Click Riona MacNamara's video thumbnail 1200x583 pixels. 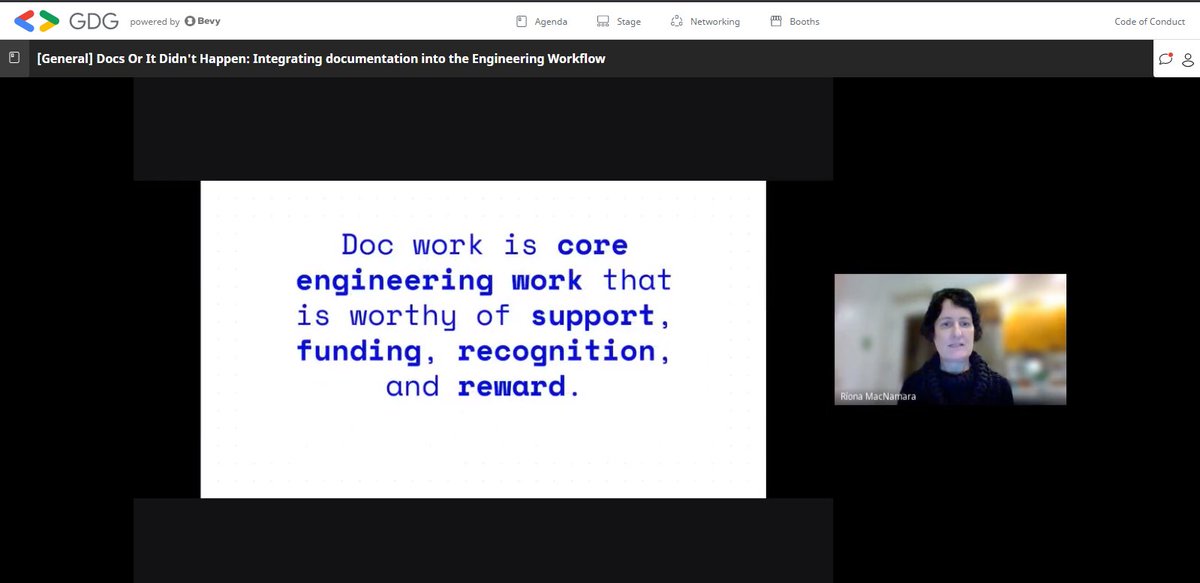[x=950, y=338]
